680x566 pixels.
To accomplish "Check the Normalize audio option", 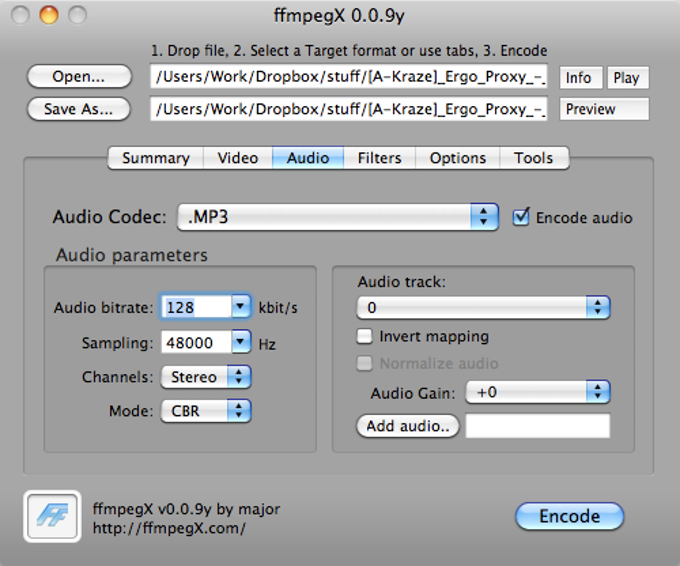I will click(366, 364).
